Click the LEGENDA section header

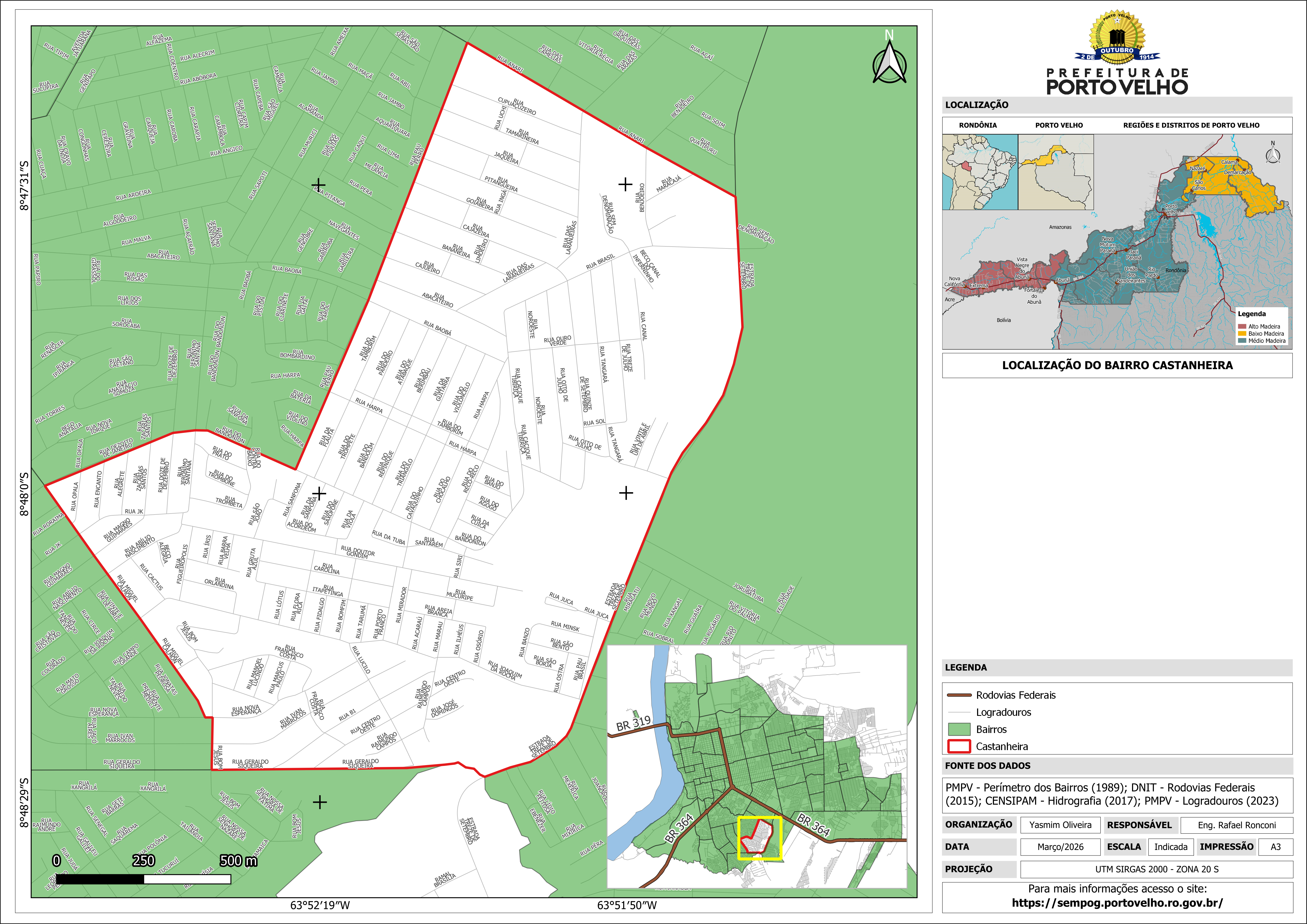[x=966, y=667]
